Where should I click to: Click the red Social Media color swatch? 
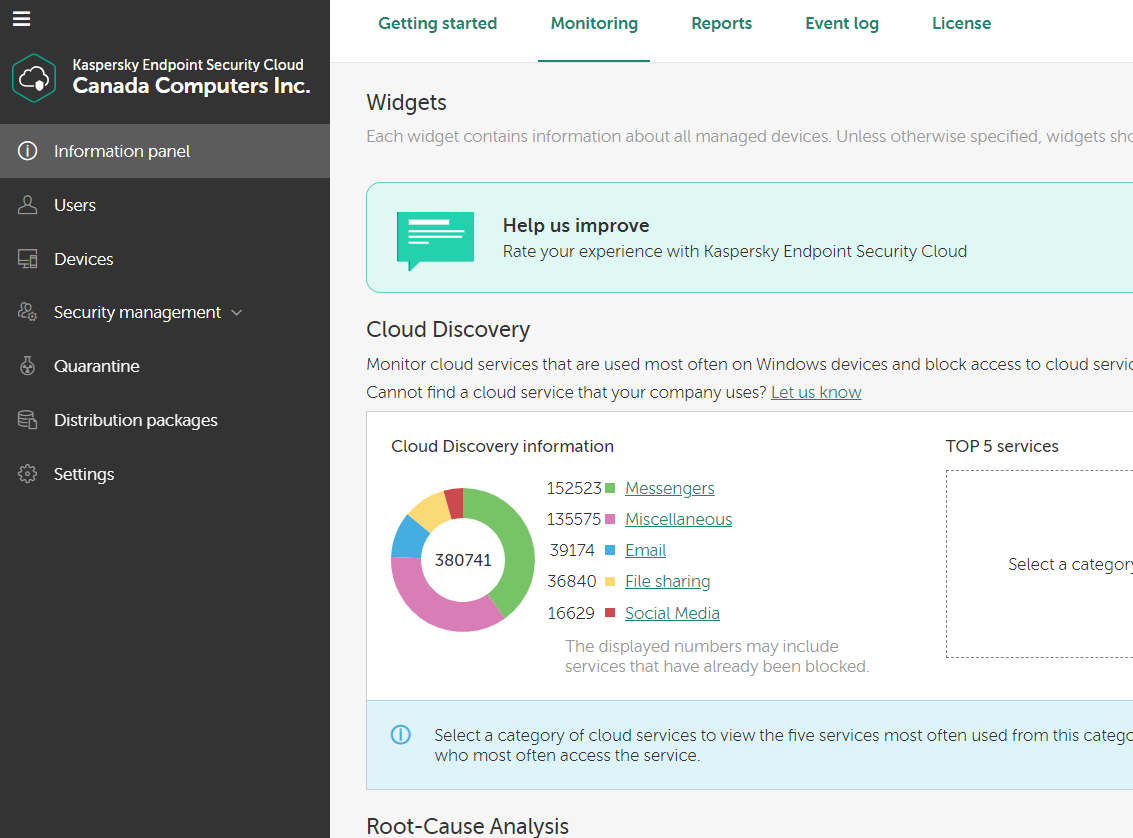pos(610,613)
